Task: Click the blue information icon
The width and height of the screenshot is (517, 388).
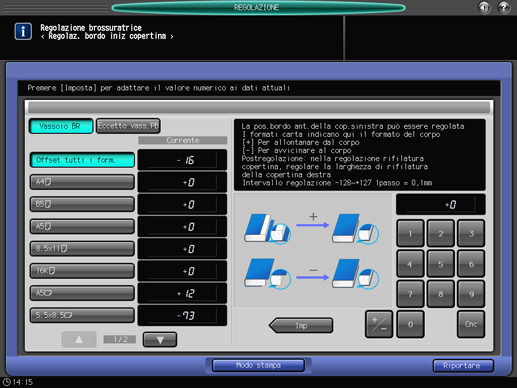Action: pos(23,31)
